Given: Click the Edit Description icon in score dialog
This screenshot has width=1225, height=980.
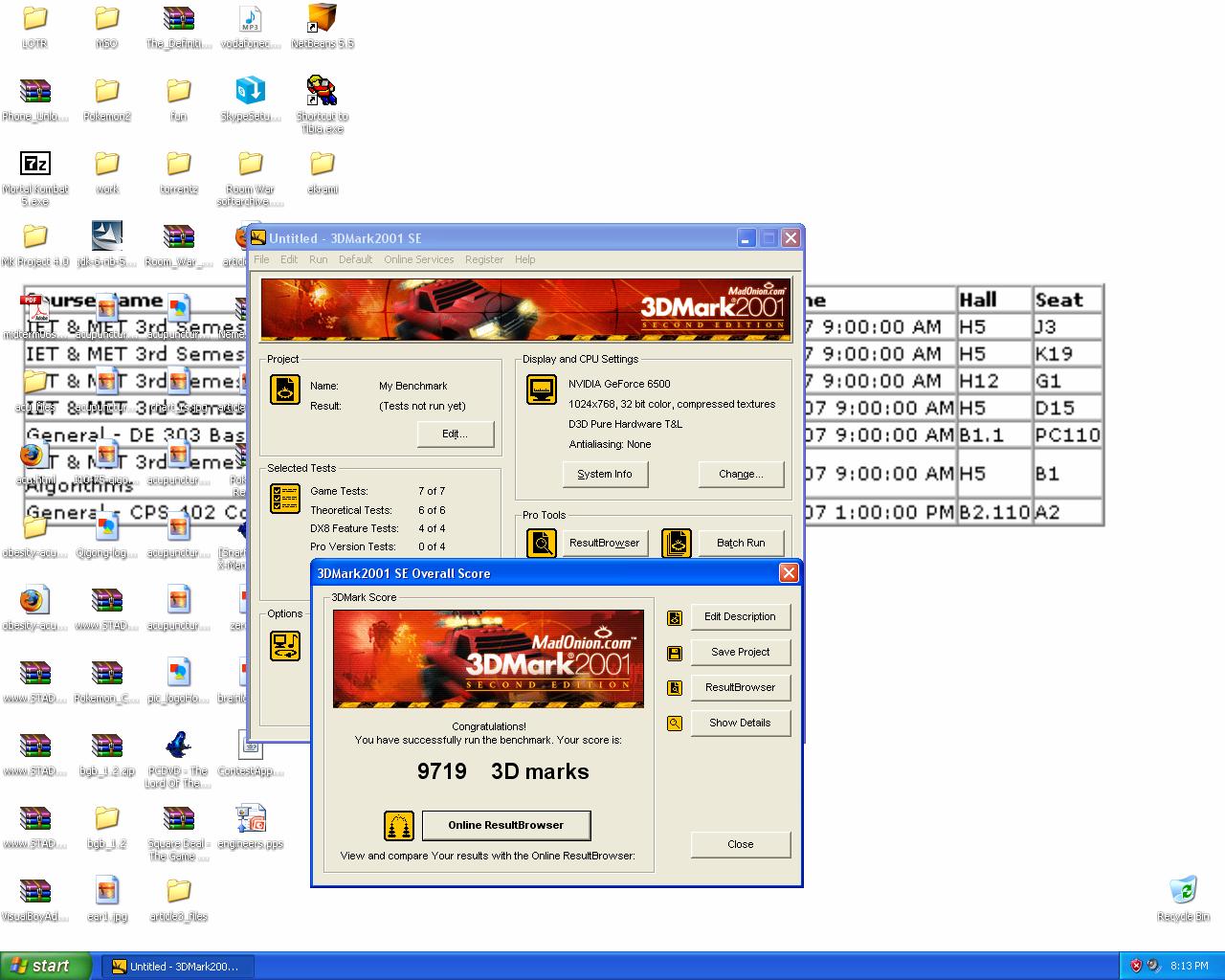Looking at the screenshot, I should pos(675,617).
